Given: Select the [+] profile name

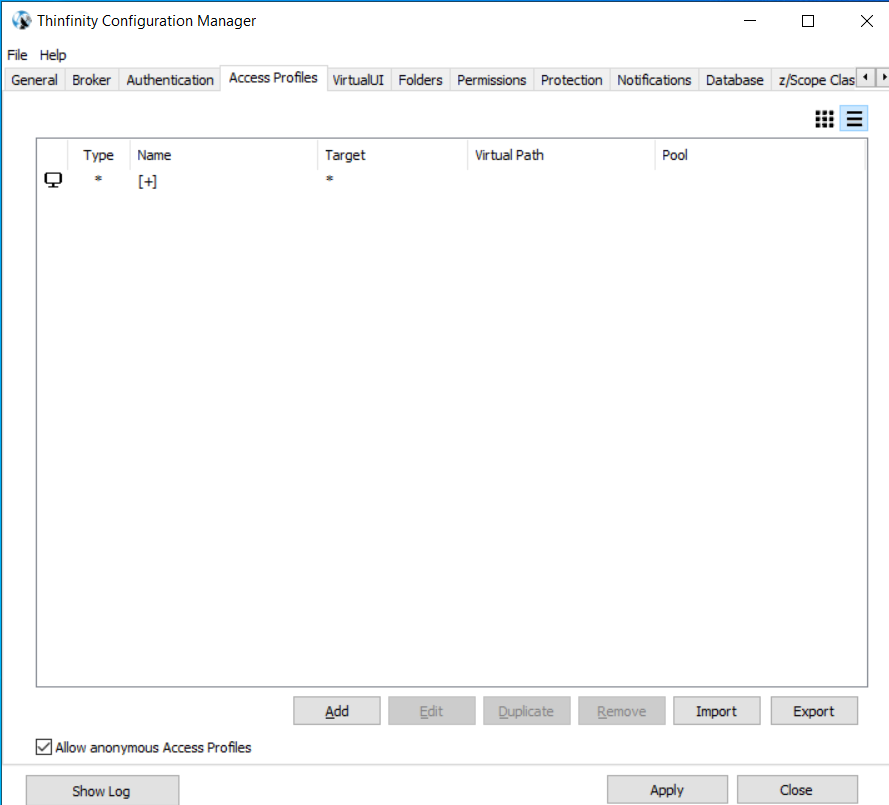Looking at the screenshot, I should (x=147, y=181).
